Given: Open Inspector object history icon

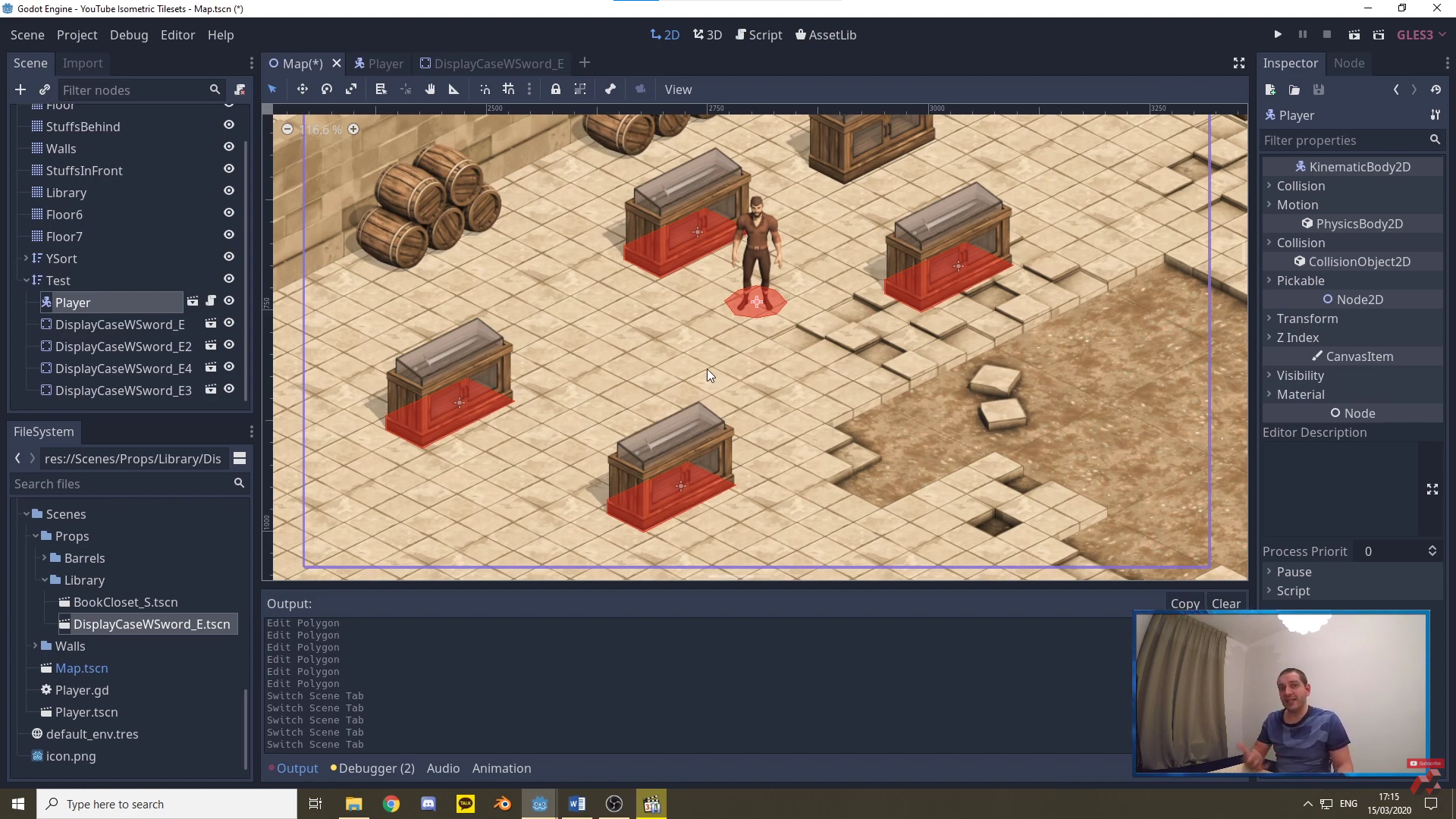Looking at the screenshot, I should tap(1436, 90).
